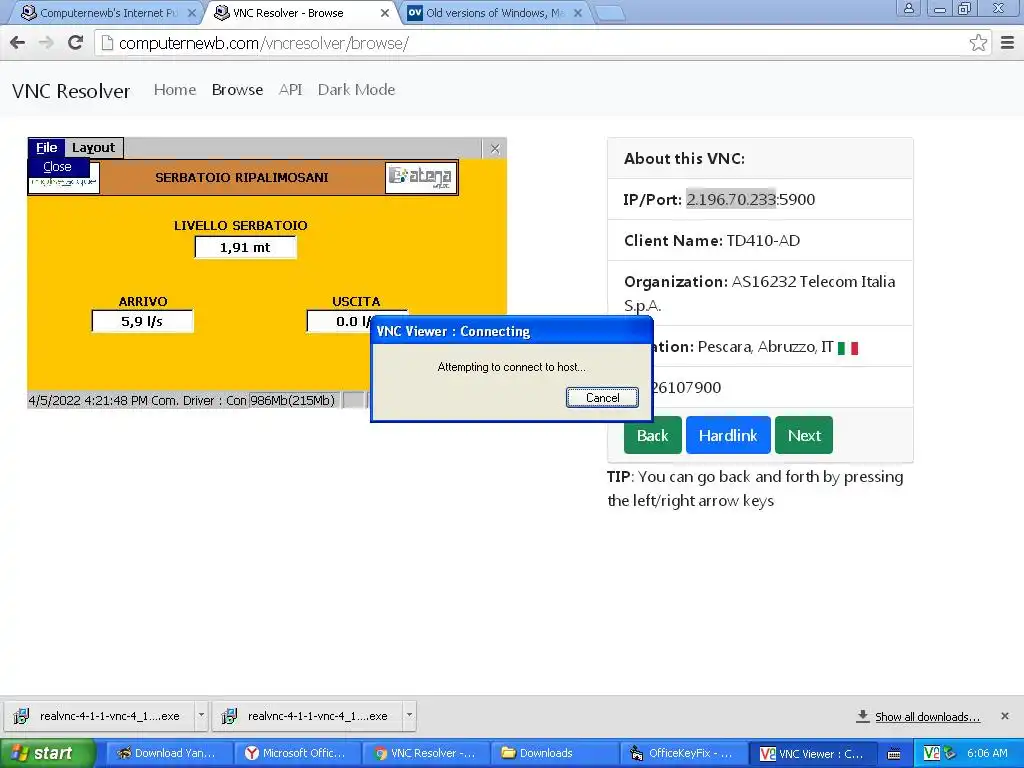The width and height of the screenshot is (1024, 768).
Task: Click the browser forward arrow
Action: pyautogui.click(x=46, y=43)
